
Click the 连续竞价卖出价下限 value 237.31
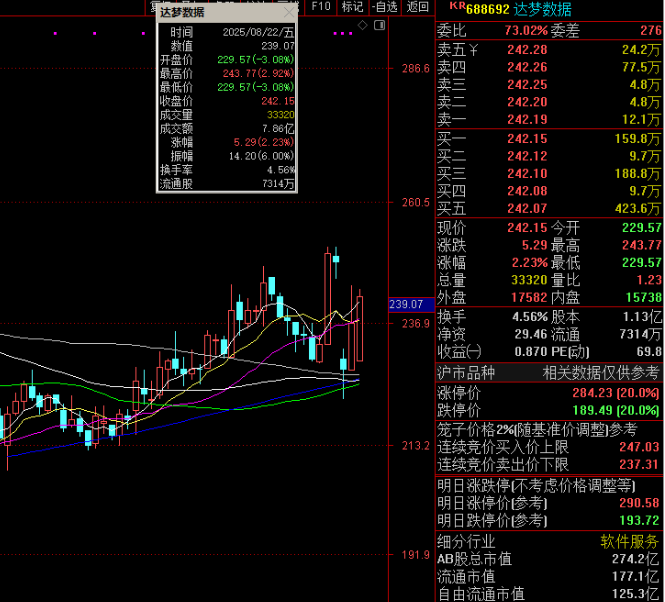(639, 465)
